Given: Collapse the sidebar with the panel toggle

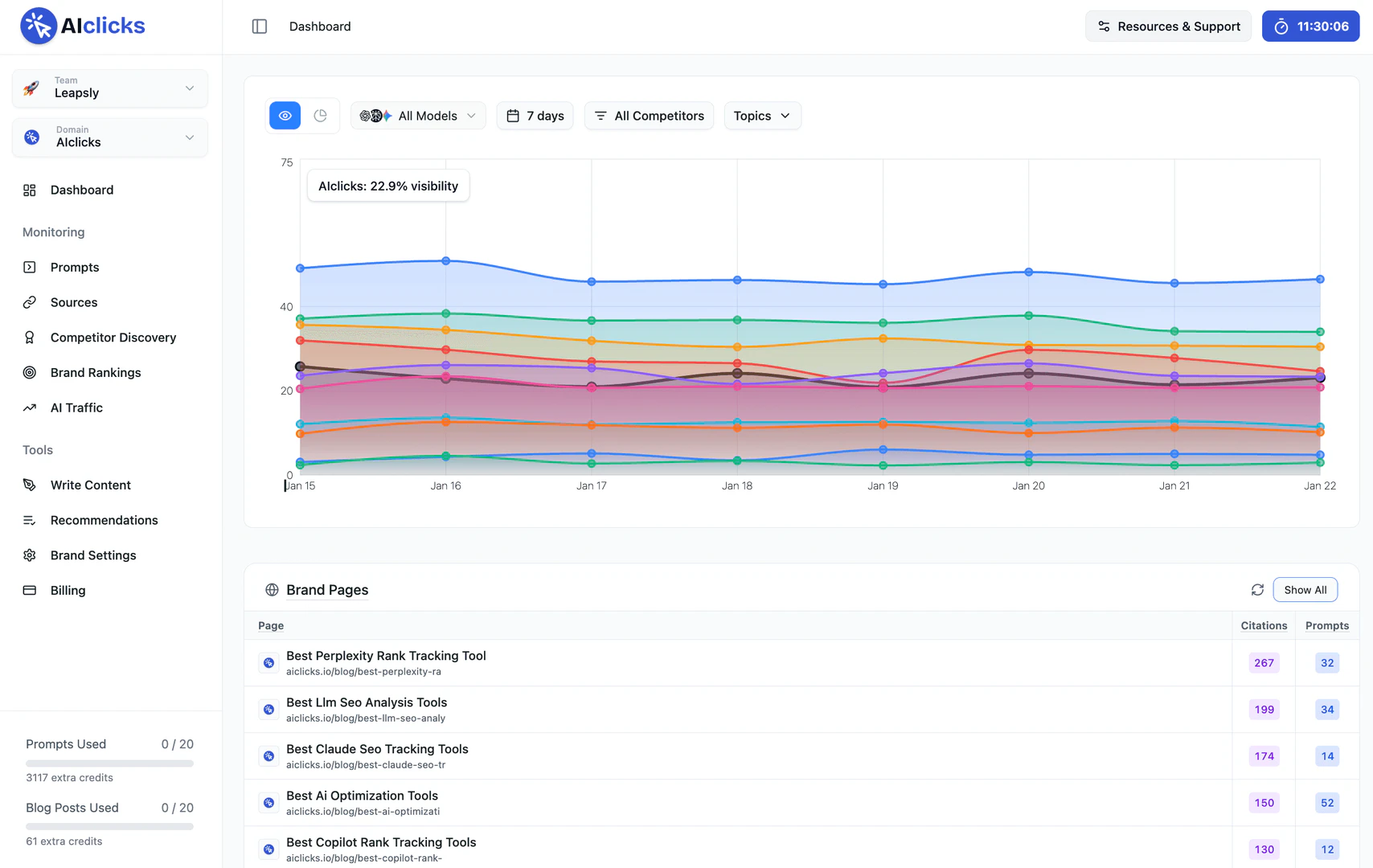Looking at the screenshot, I should tap(260, 26).
